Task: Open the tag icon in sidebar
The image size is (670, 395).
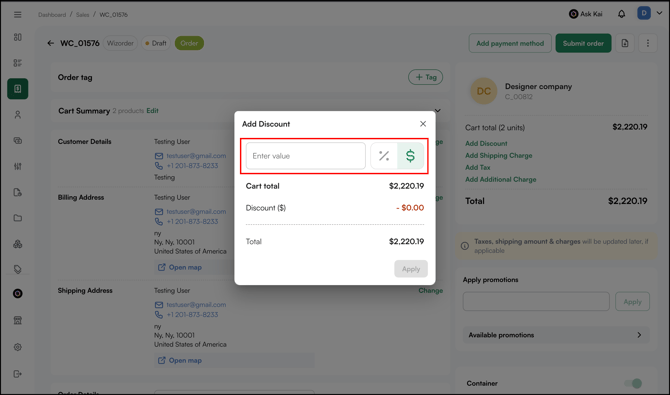Action: (x=18, y=269)
